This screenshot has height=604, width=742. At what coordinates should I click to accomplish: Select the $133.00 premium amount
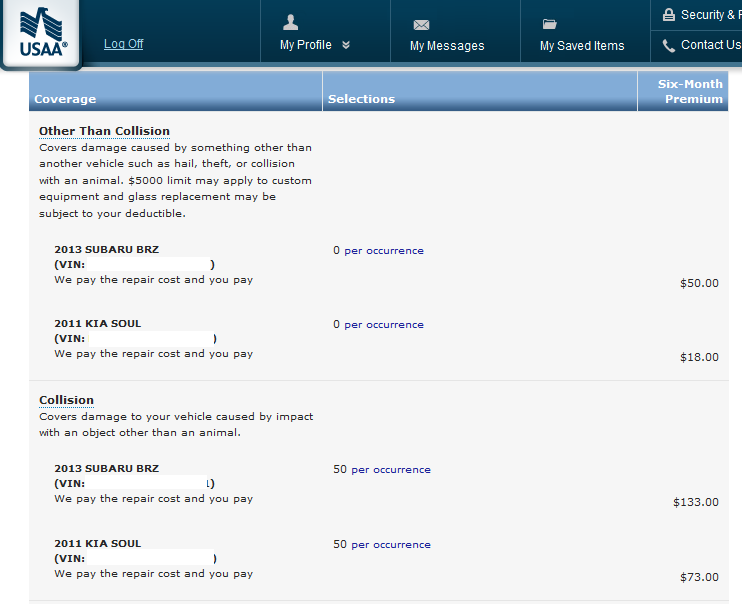coord(696,502)
